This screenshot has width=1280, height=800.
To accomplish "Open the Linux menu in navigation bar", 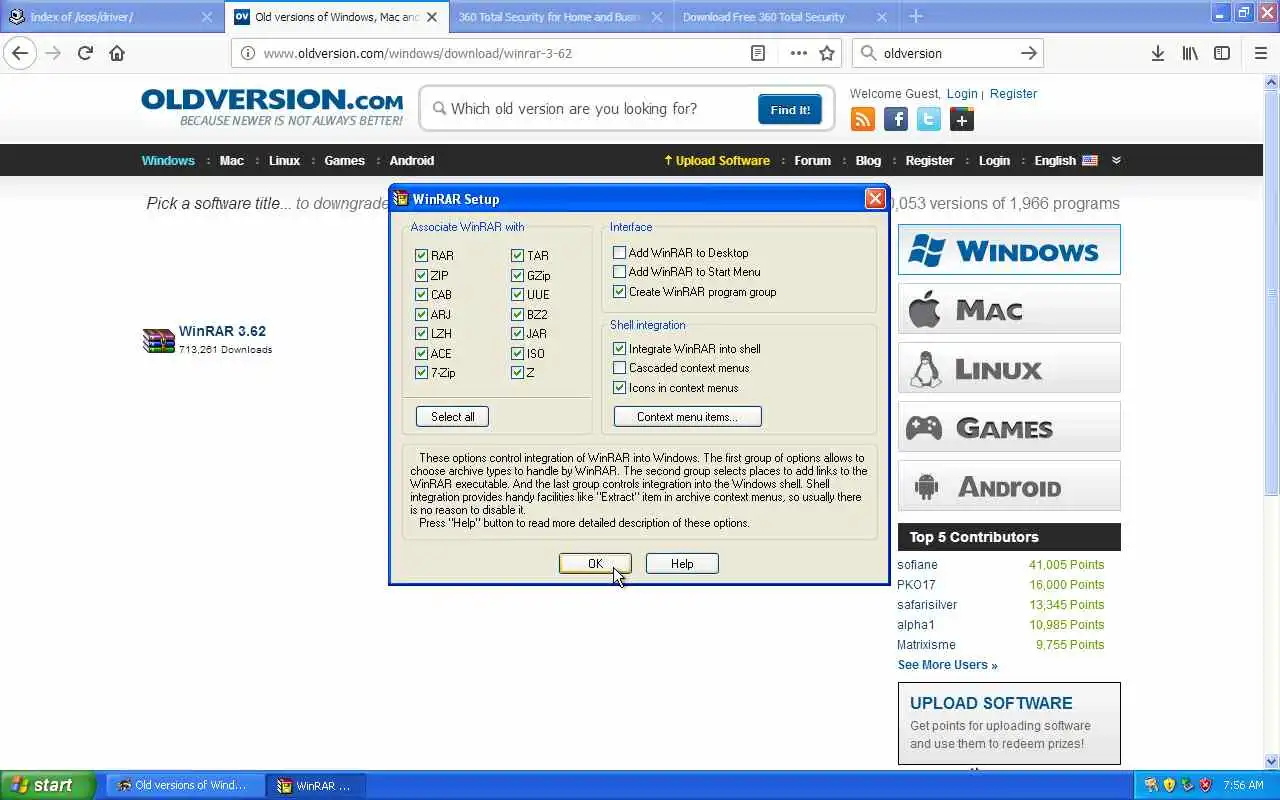I will click(284, 160).
